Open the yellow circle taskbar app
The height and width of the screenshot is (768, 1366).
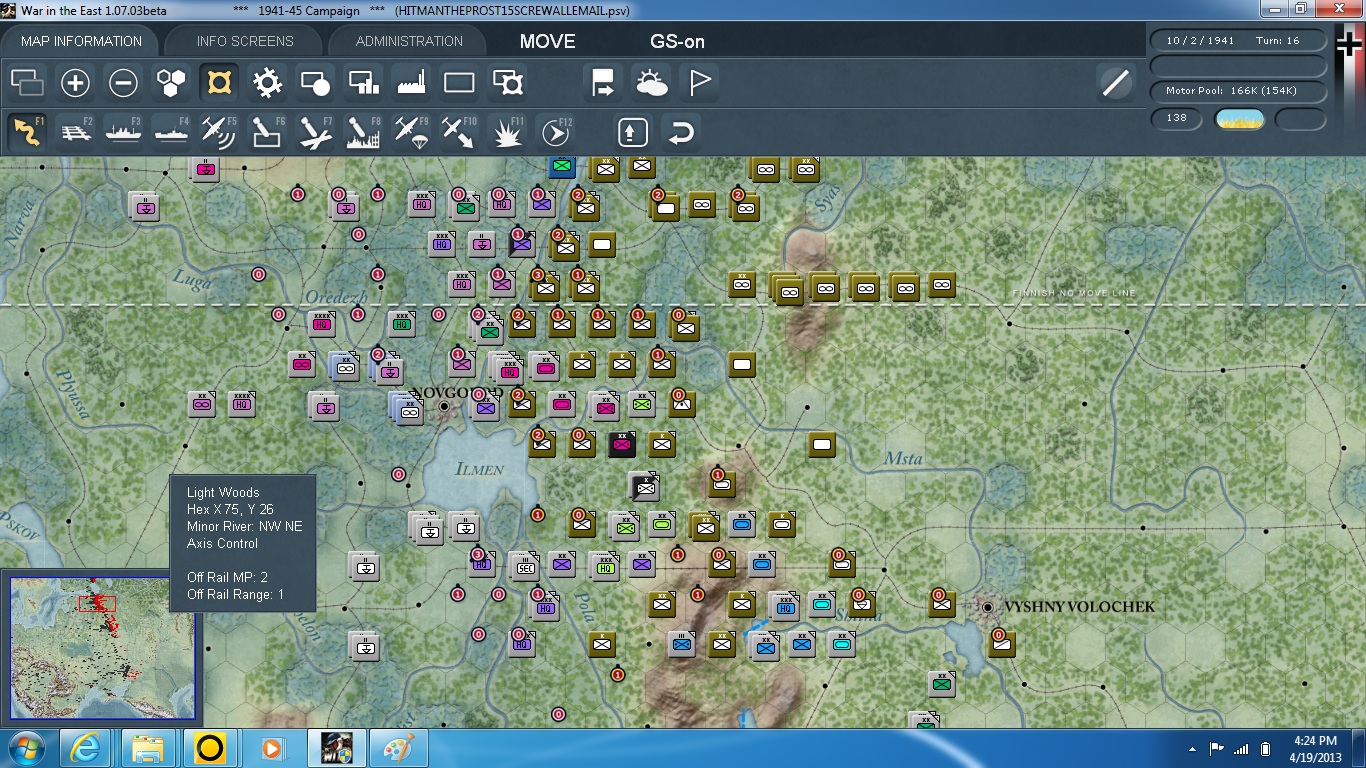point(210,748)
